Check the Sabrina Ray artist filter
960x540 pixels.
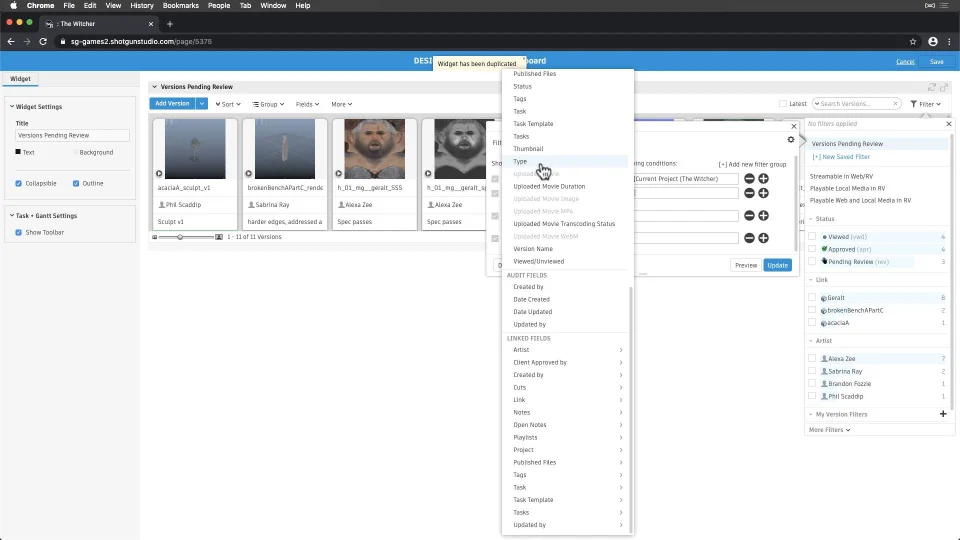(812, 371)
